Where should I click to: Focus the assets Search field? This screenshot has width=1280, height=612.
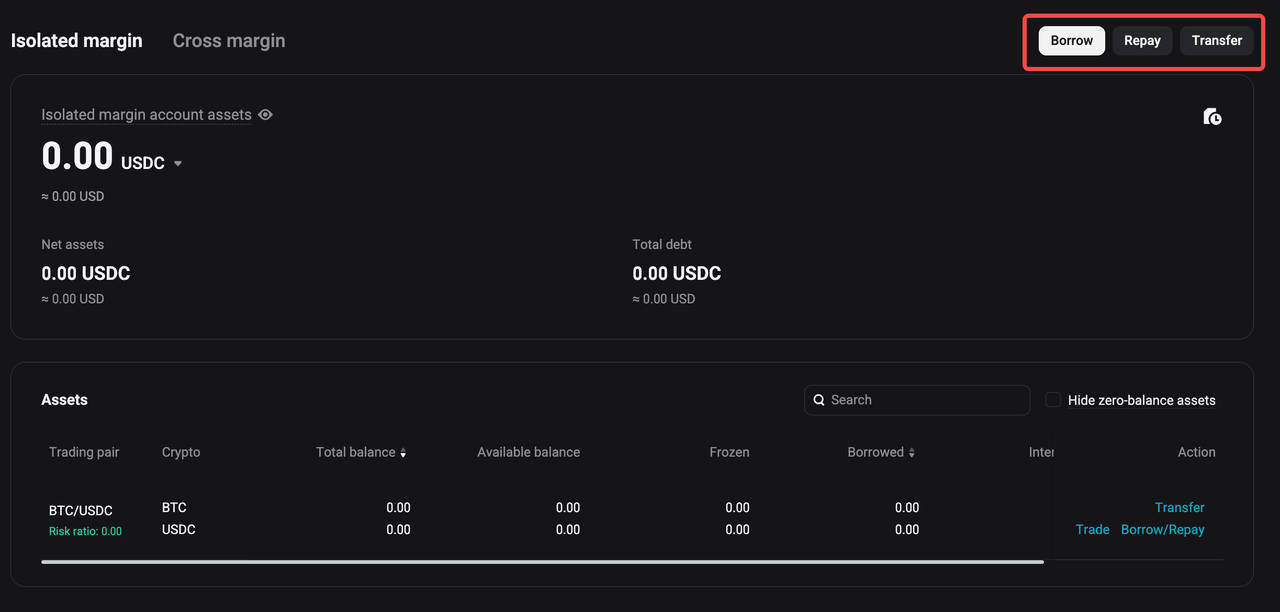(x=917, y=400)
